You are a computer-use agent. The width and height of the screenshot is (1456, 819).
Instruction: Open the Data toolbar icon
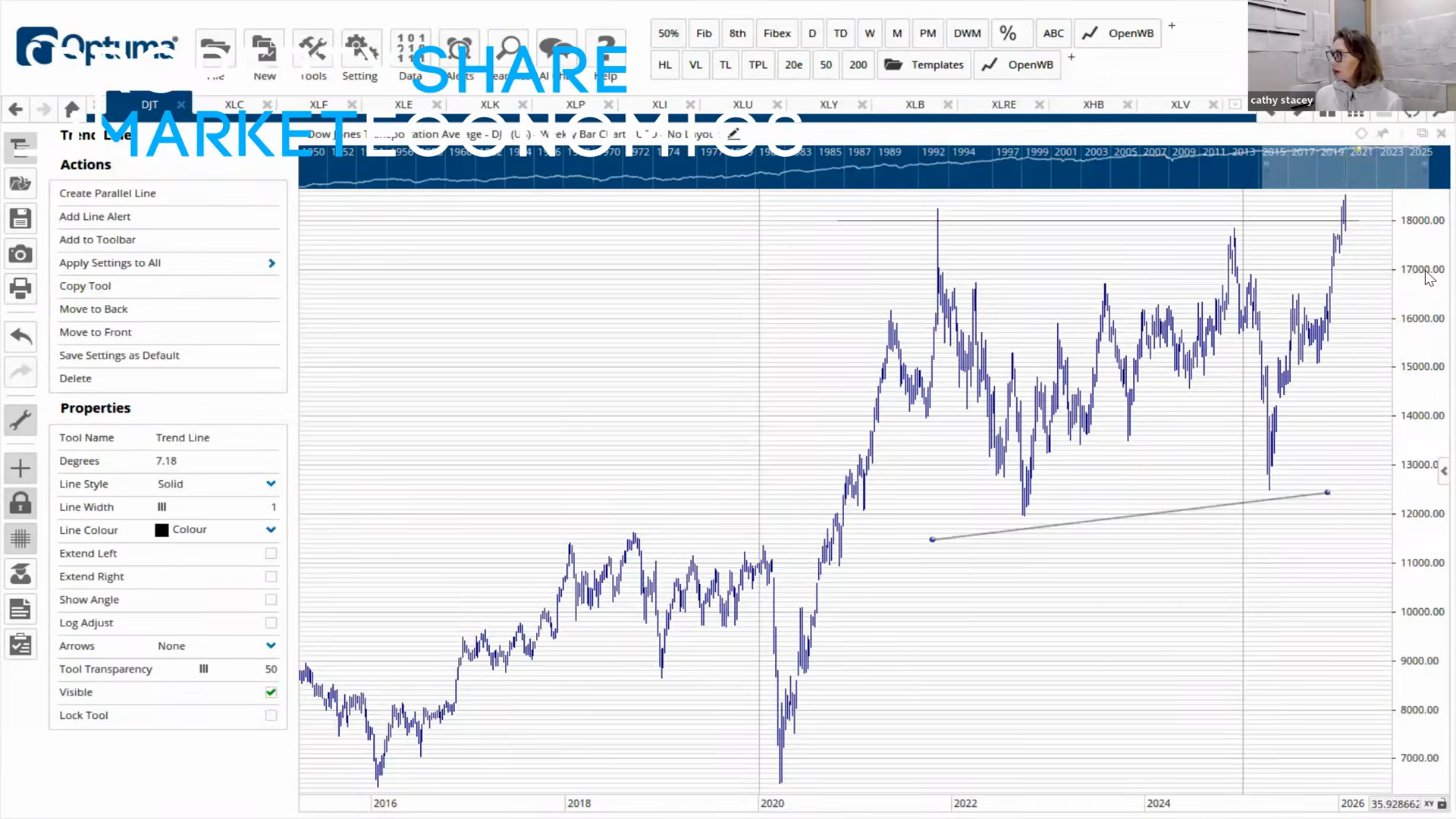pos(409,48)
